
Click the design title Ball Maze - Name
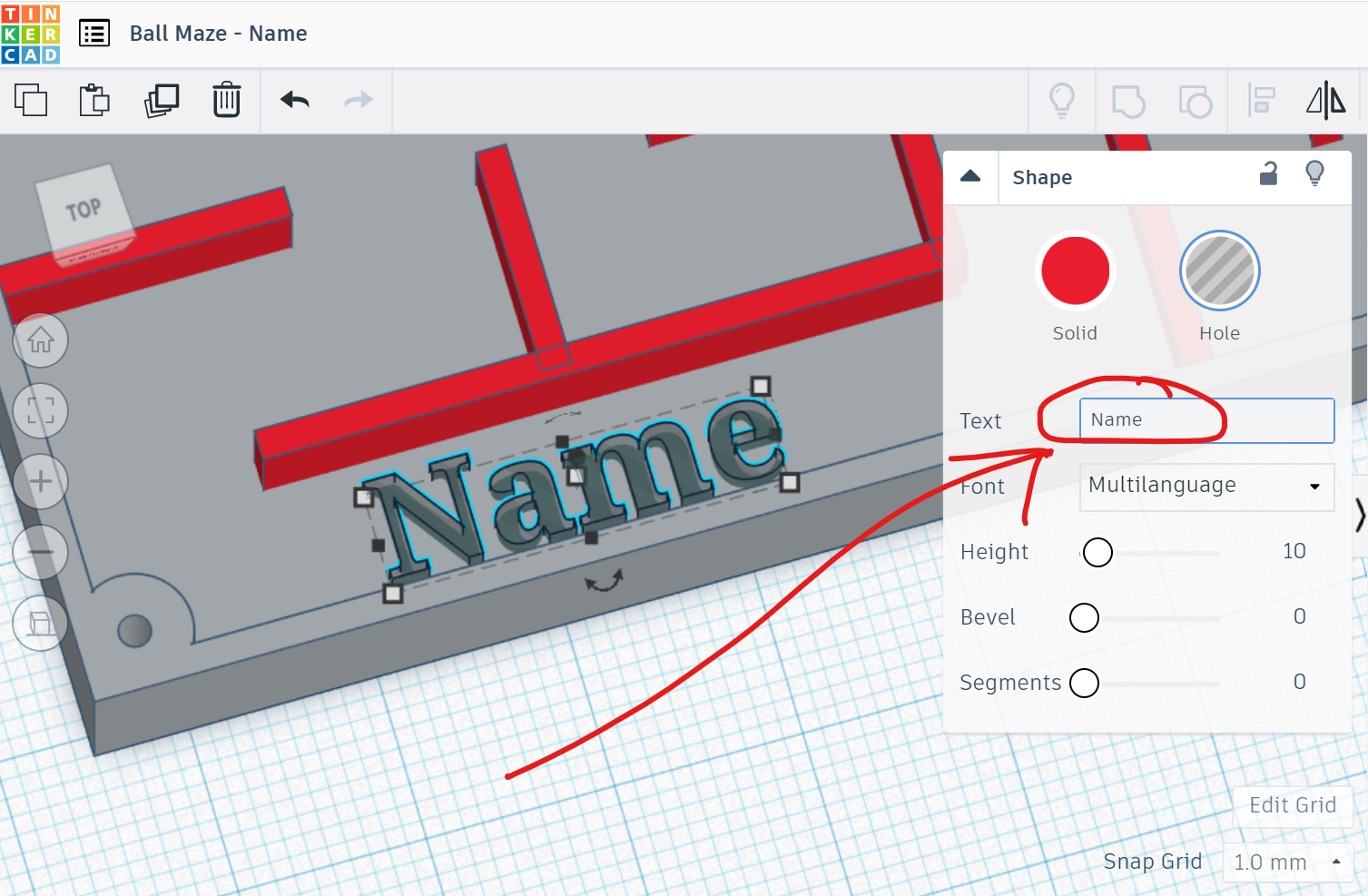[219, 34]
